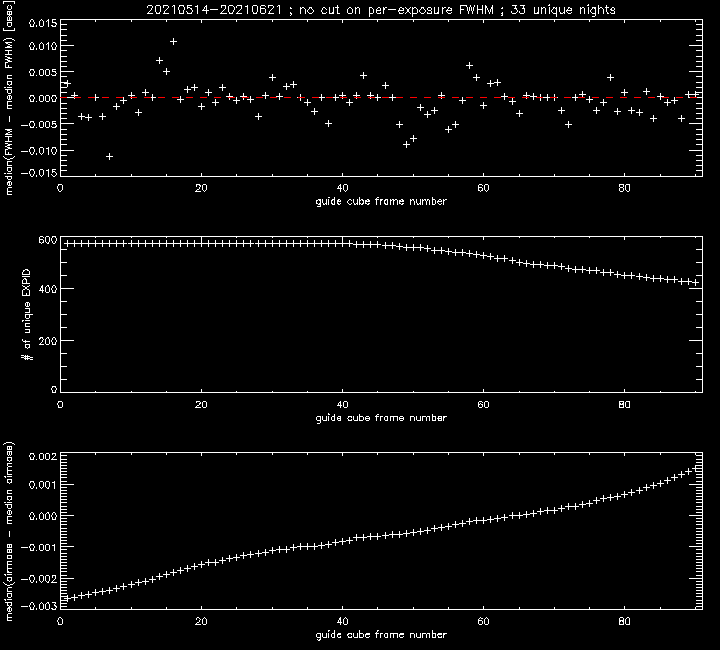
Task: Click x-axis tick '20' of the FWHM plot
Action: point(201,188)
